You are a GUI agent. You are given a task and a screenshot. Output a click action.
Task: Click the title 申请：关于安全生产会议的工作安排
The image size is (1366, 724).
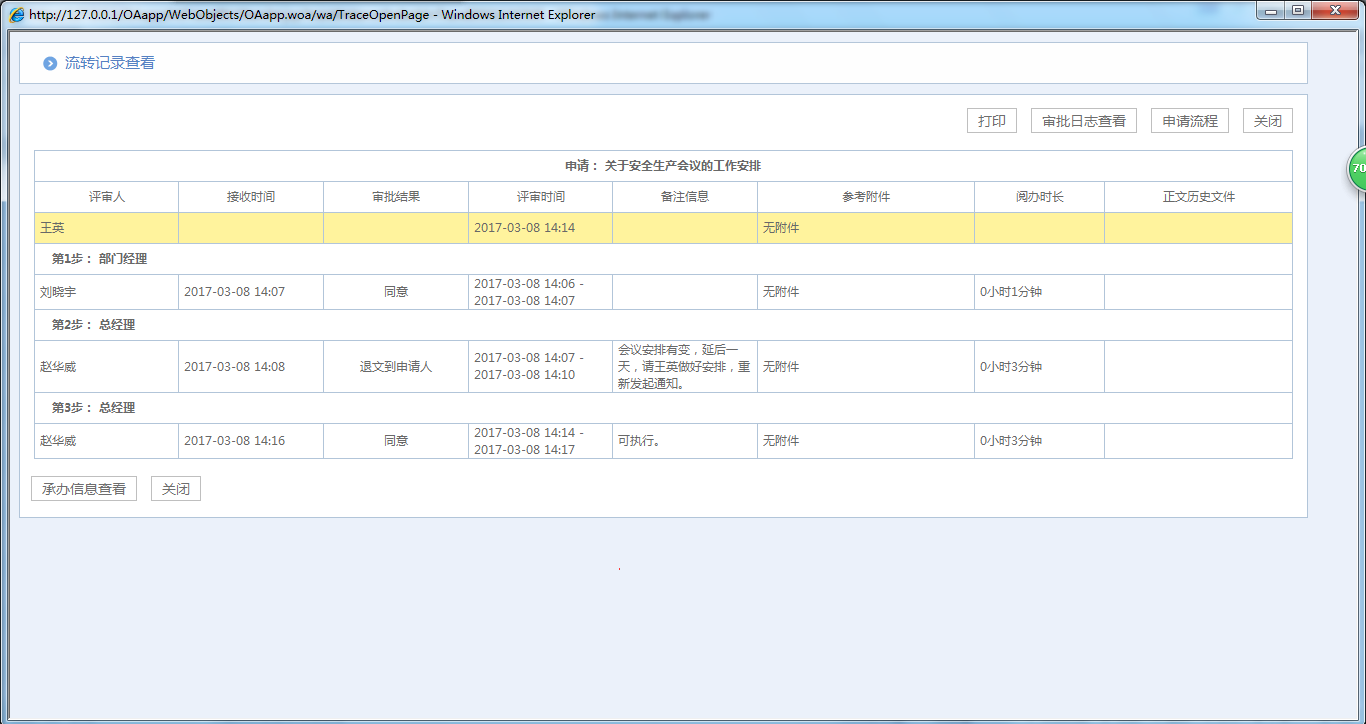click(x=663, y=166)
